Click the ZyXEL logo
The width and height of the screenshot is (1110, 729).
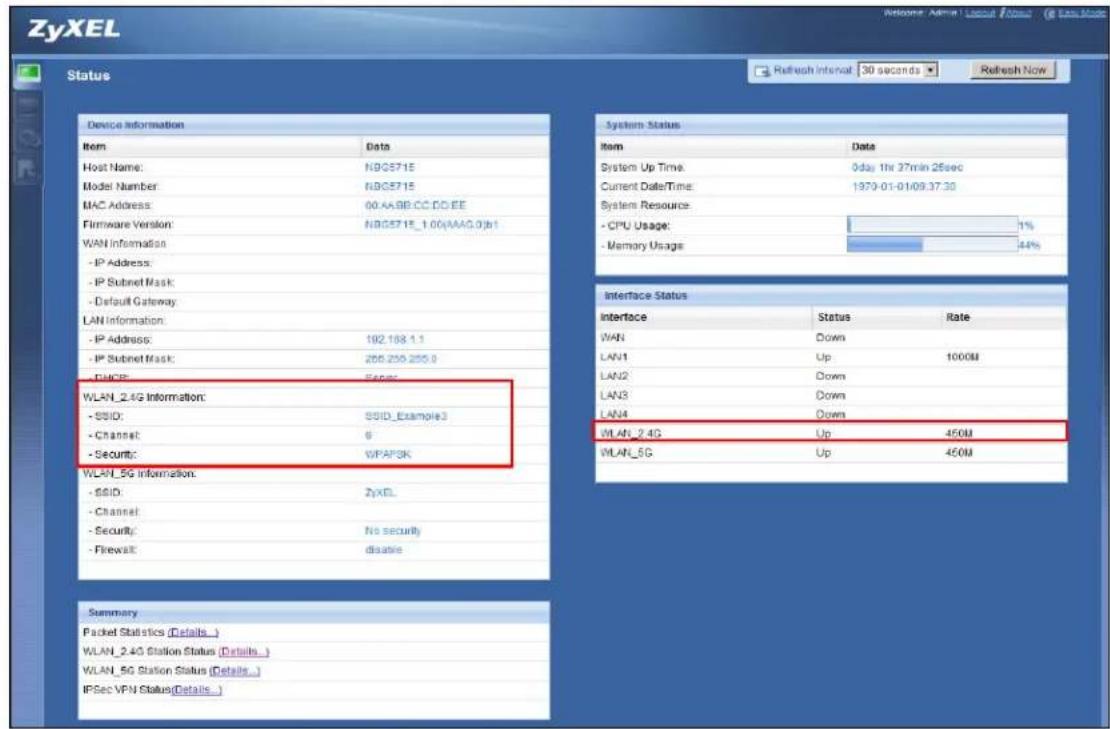[x=73, y=29]
